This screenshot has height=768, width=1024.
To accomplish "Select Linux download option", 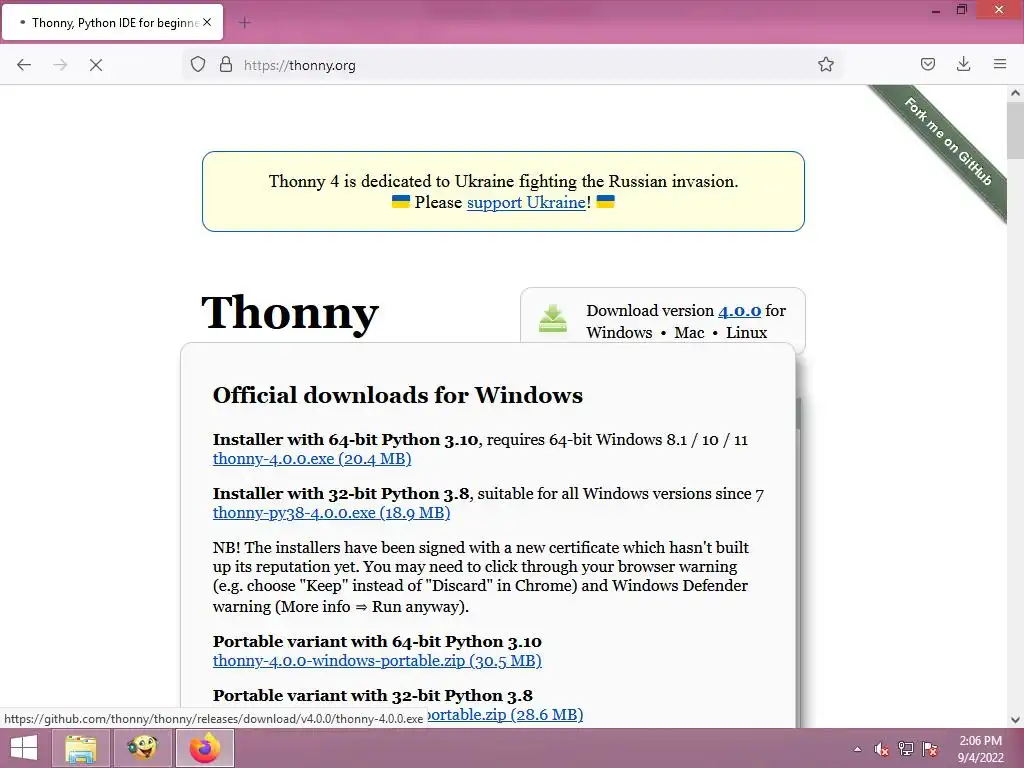I will point(746,332).
